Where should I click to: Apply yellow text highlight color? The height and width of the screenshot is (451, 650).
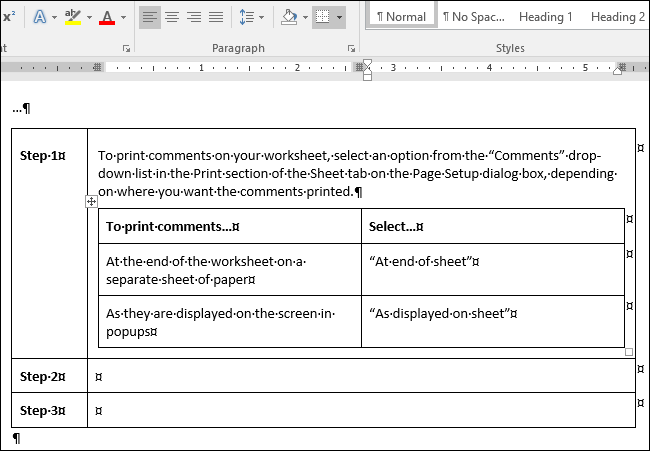[x=73, y=17]
